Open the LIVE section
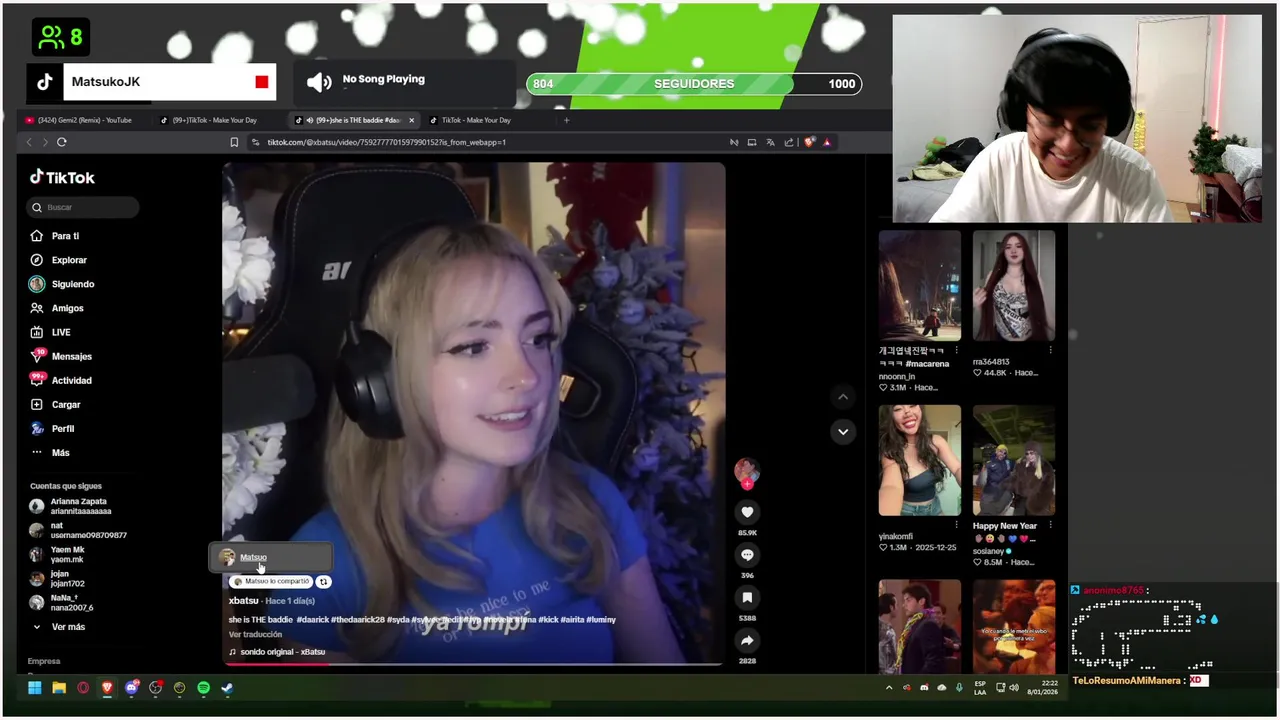Viewport: 1280px width, 720px height. click(51, 332)
